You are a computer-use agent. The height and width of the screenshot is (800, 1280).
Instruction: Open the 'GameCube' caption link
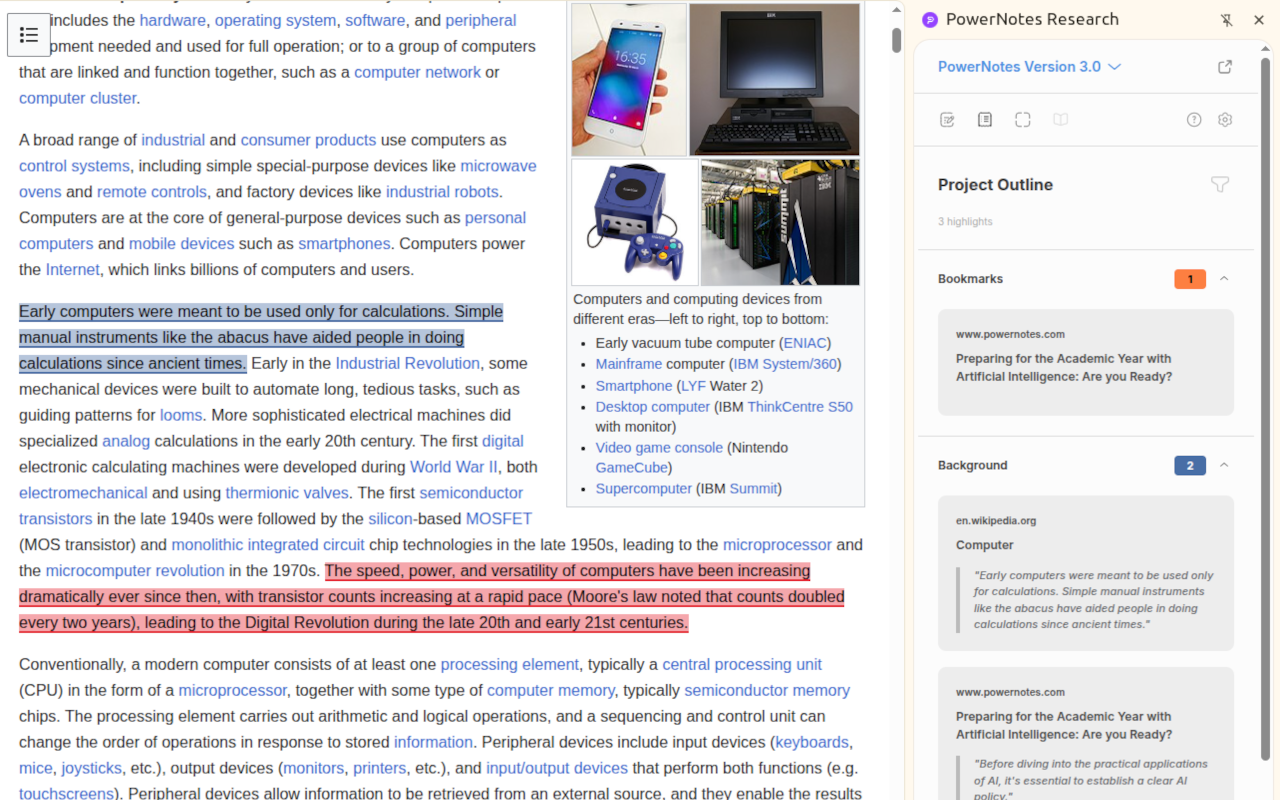coord(631,468)
